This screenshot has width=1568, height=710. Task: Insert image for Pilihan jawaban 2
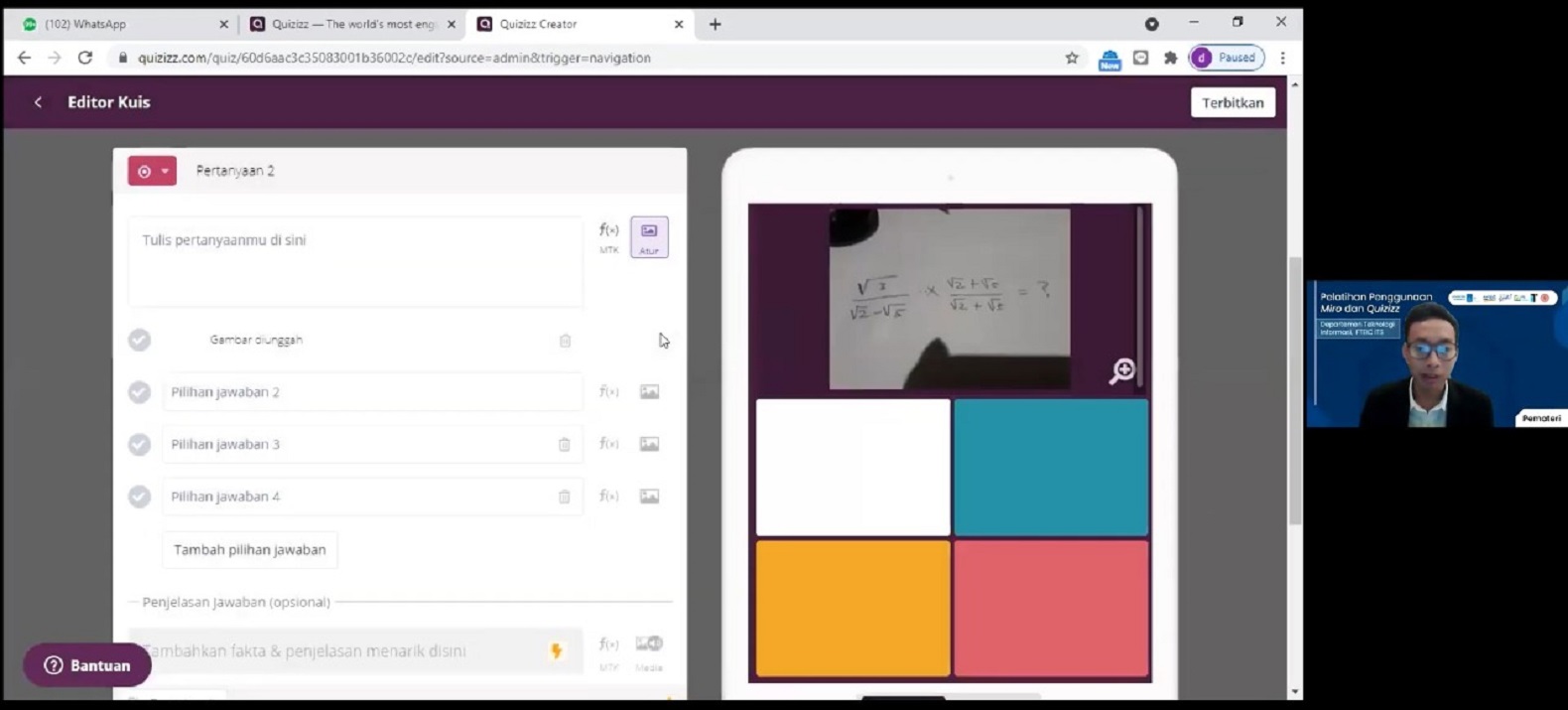point(649,392)
